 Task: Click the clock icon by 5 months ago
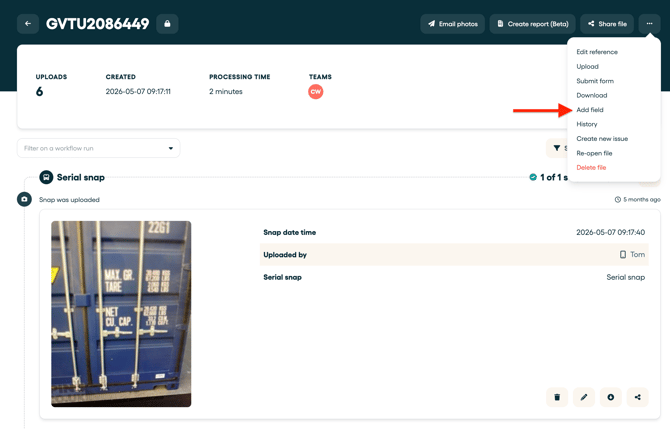(617, 200)
